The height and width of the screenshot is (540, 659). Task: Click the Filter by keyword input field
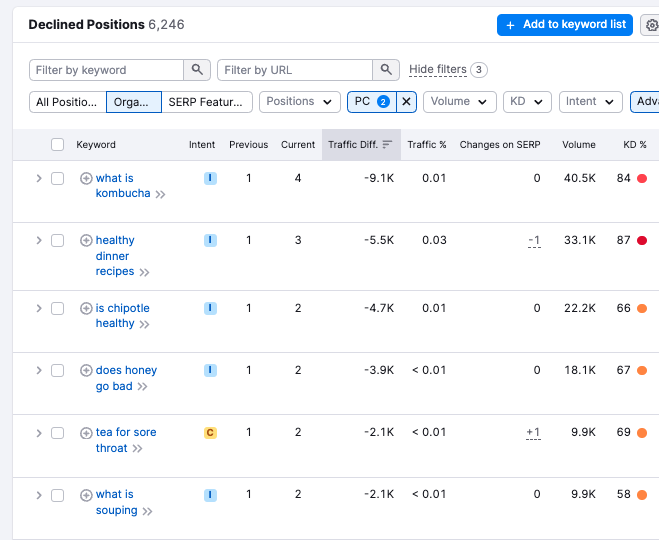107,70
